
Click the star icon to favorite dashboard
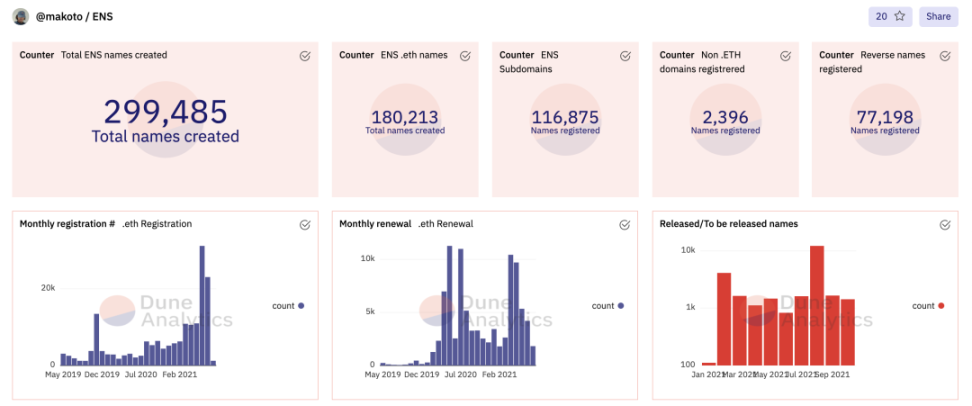(x=899, y=16)
